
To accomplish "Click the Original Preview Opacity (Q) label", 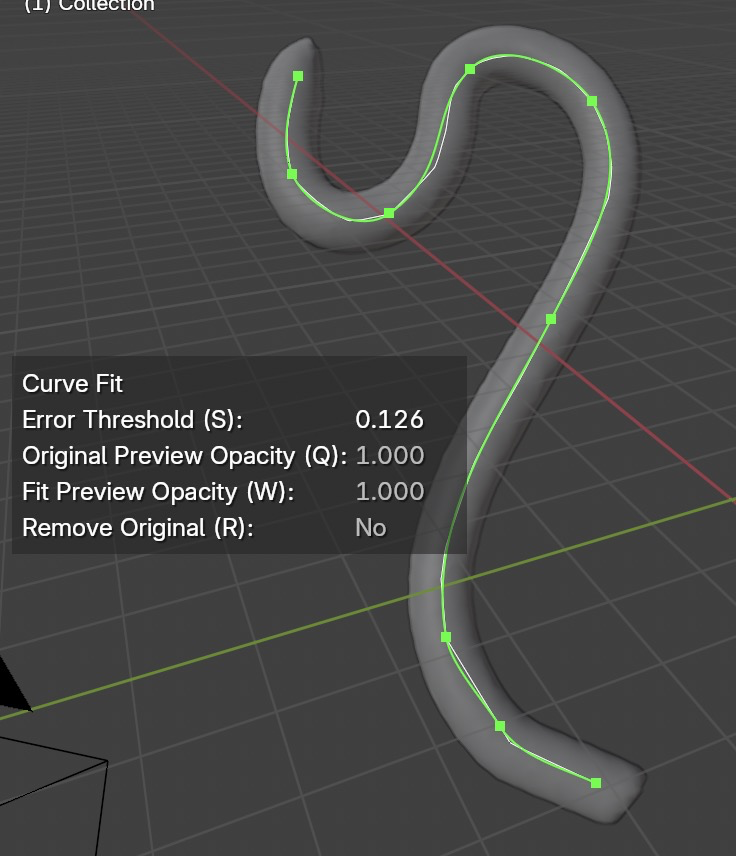I will (x=185, y=456).
